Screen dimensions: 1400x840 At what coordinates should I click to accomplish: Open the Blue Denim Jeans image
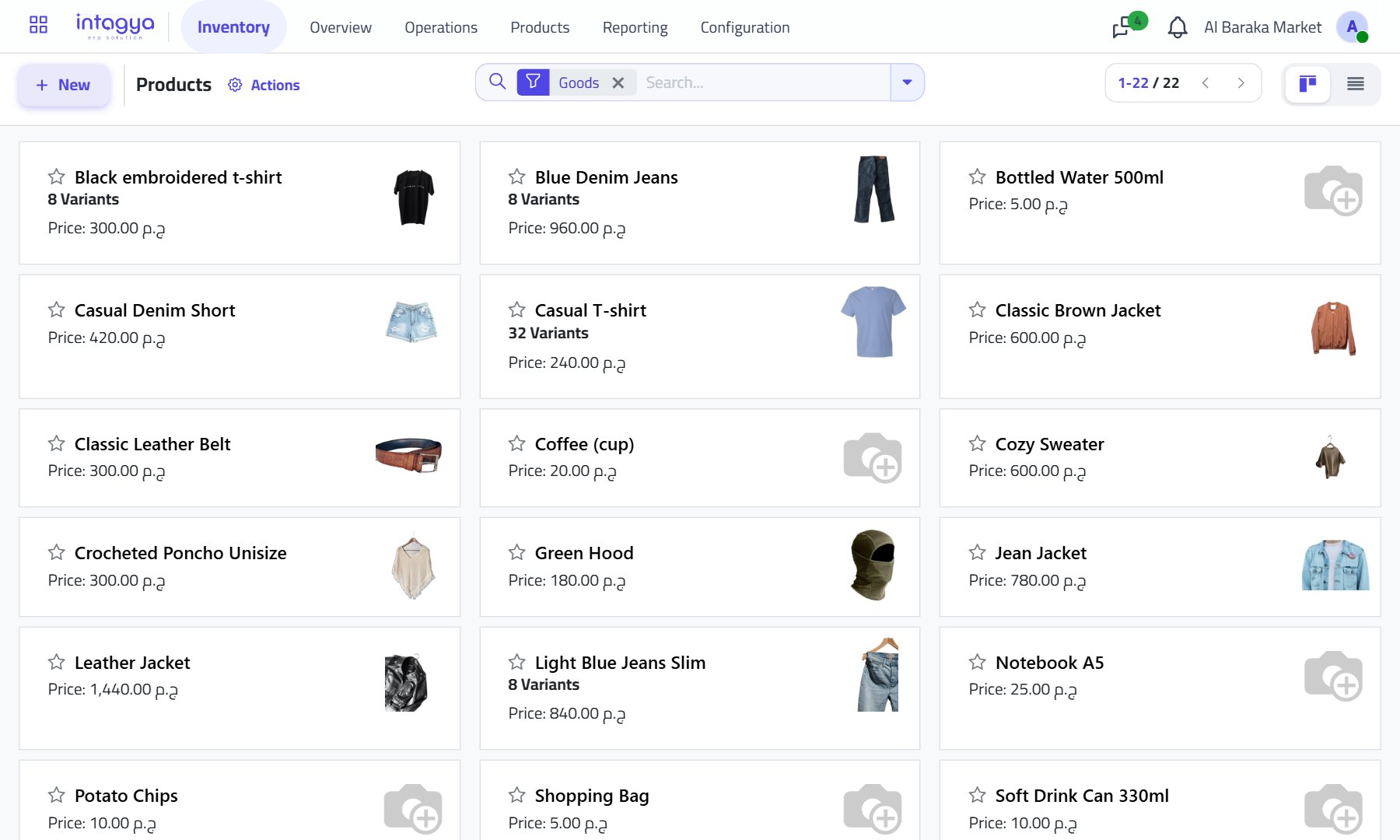tap(874, 189)
